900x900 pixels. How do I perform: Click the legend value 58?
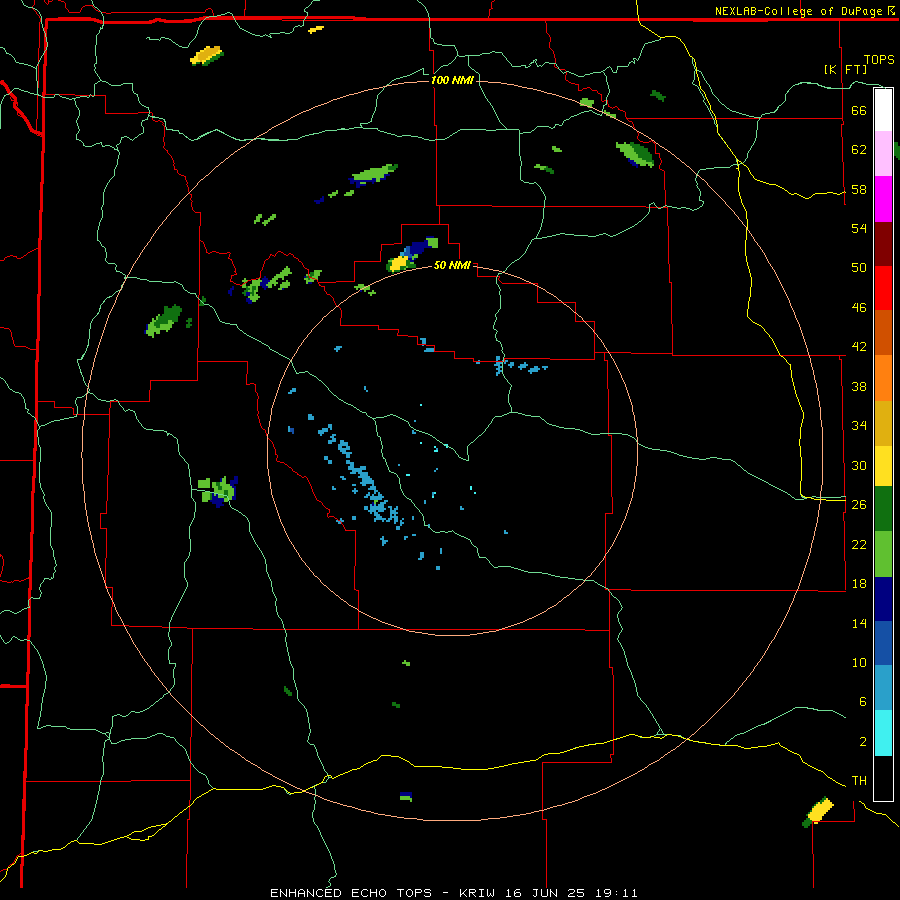859,189
